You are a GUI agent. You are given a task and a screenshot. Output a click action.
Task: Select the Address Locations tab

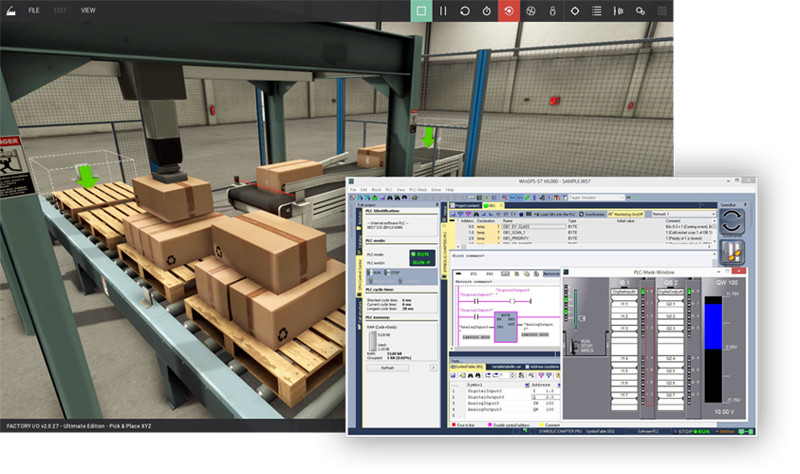click(x=542, y=367)
